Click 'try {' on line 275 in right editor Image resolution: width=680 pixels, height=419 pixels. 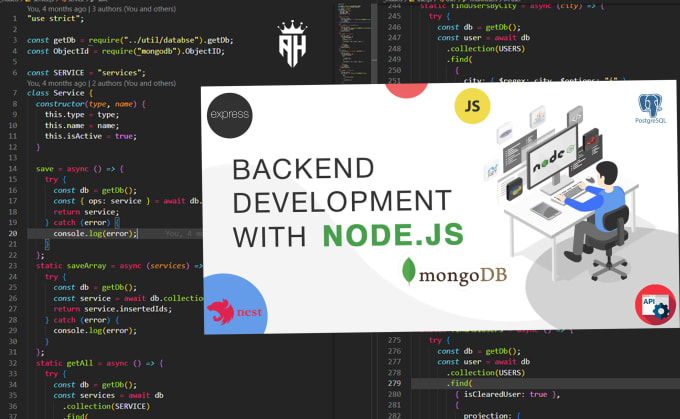[x=439, y=340]
